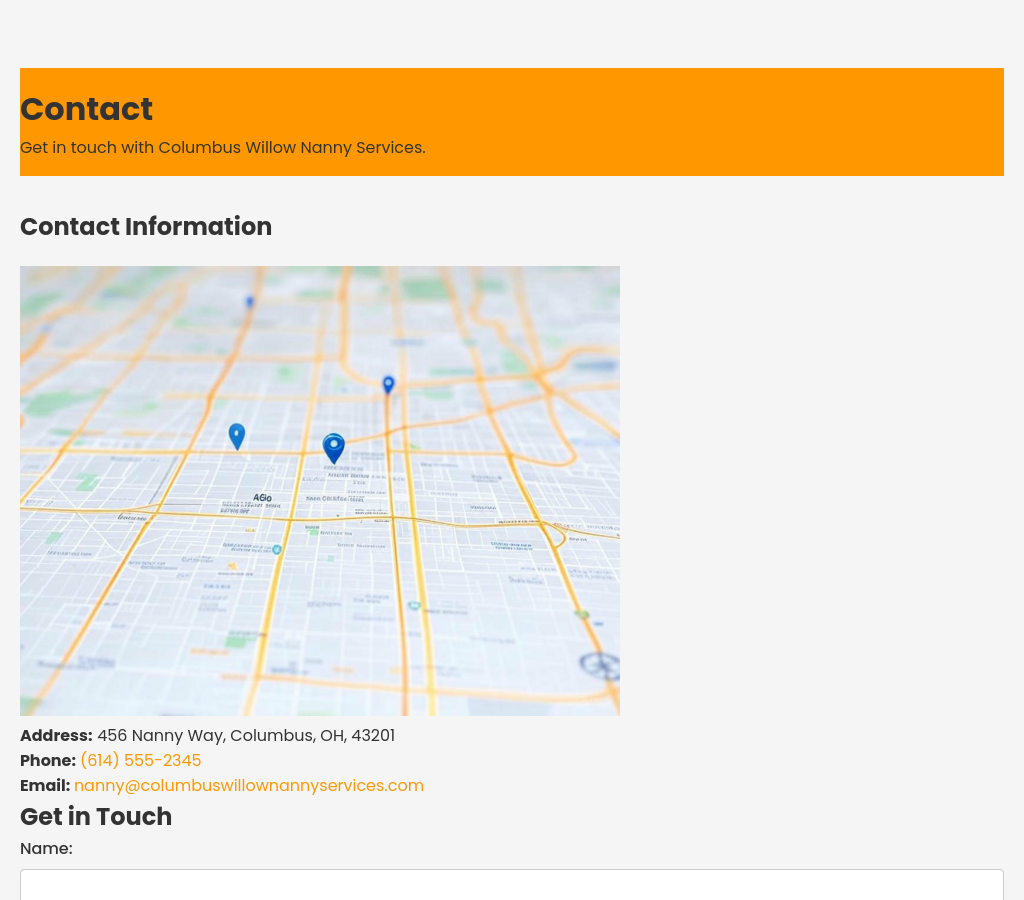Focus the Name input field
Image resolution: width=1024 pixels, height=900 pixels.
coord(511,885)
